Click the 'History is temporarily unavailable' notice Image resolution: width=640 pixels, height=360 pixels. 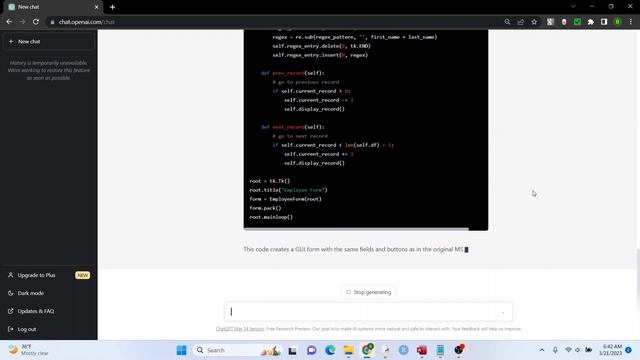point(49,70)
